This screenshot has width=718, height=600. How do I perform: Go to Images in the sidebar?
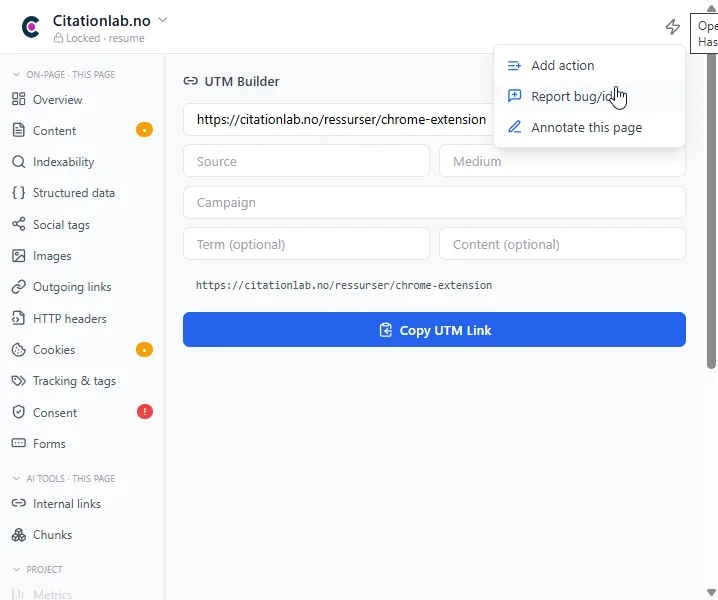[82, 256]
